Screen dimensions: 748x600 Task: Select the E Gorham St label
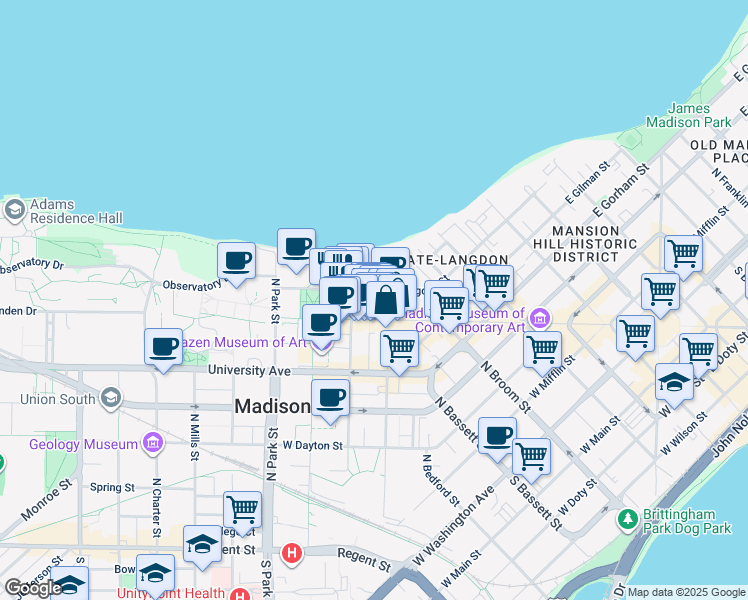tap(621, 190)
